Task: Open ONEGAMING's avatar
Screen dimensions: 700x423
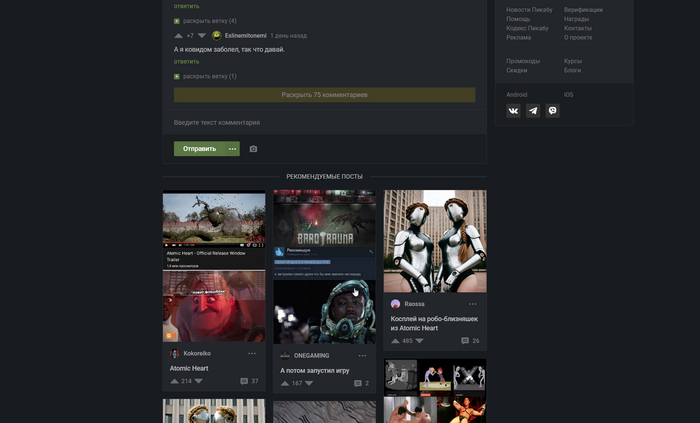Action: pyautogui.click(x=285, y=356)
